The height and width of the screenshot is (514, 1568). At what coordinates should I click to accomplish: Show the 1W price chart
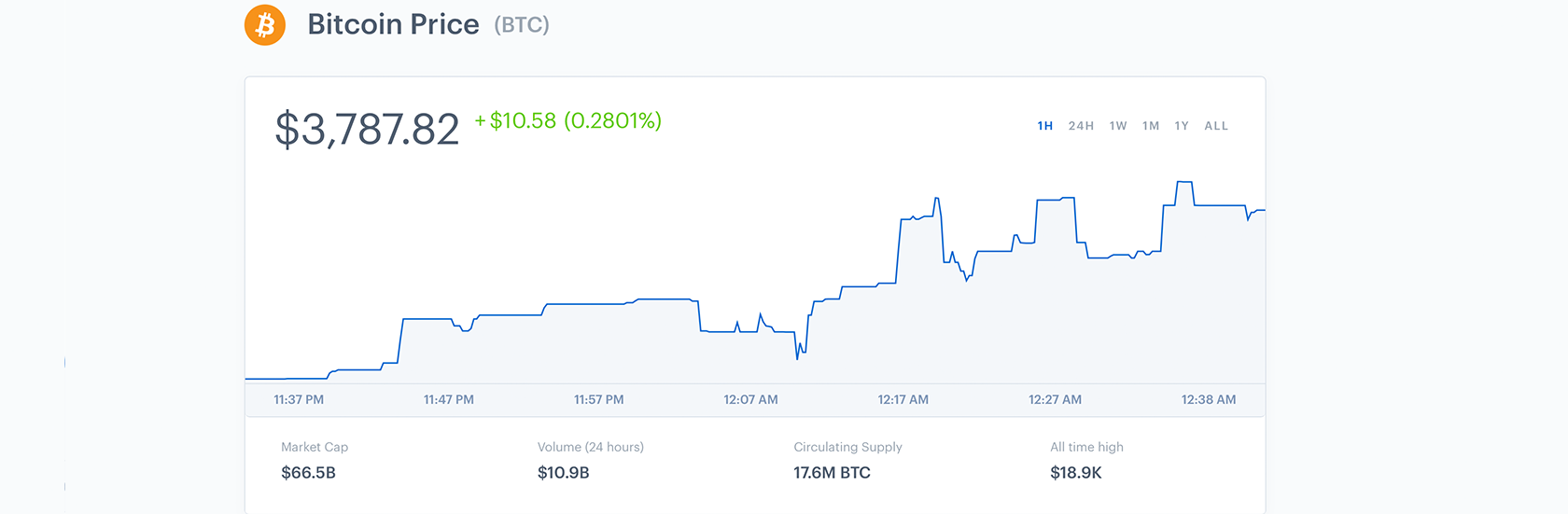[x=1118, y=126]
